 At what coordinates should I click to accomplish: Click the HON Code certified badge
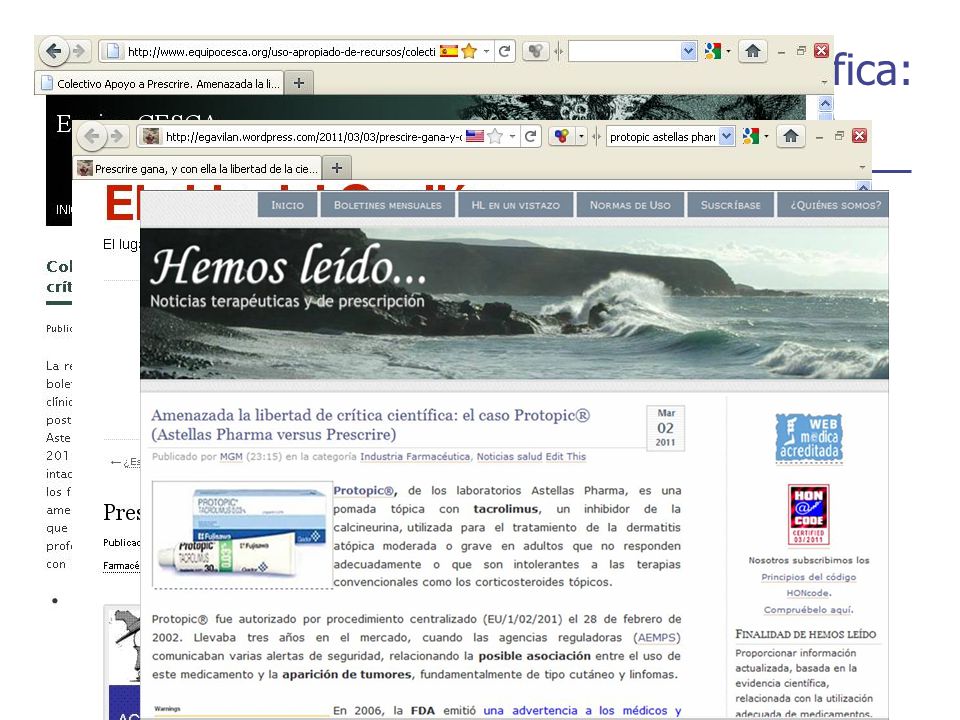[808, 514]
